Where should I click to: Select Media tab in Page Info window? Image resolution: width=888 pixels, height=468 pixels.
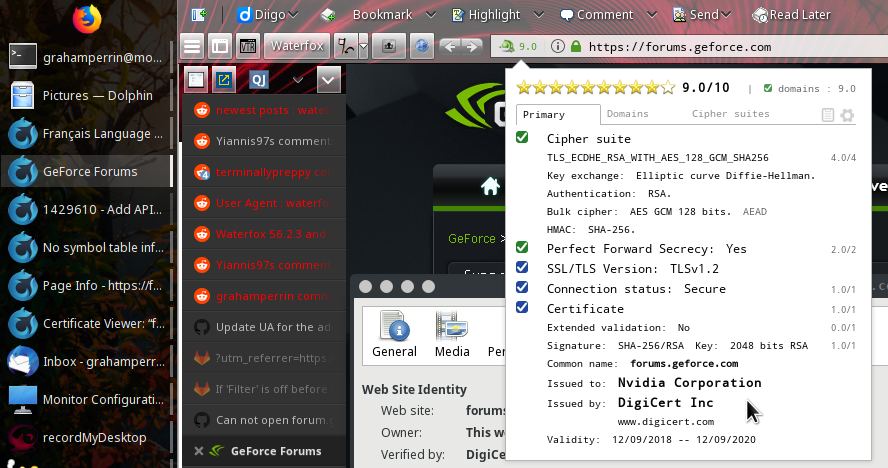point(452,335)
